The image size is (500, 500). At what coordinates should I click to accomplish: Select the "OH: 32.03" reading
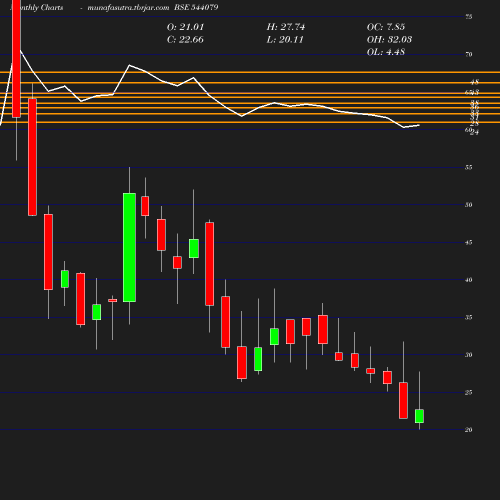click(x=389, y=40)
